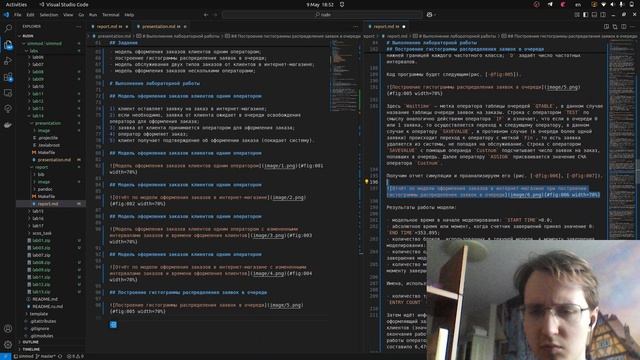Open the Help menu
The height and width of the screenshot is (360, 640).
pos(129,15)
